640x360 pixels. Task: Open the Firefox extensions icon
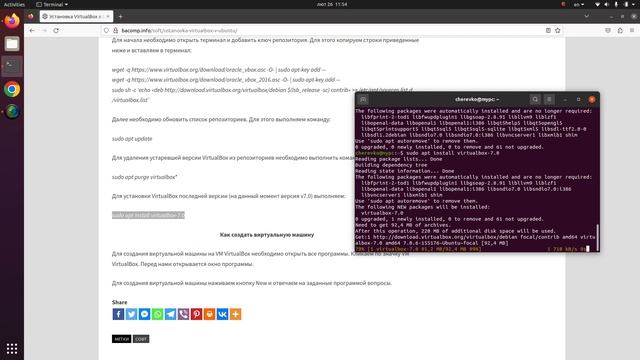(620, 30)
